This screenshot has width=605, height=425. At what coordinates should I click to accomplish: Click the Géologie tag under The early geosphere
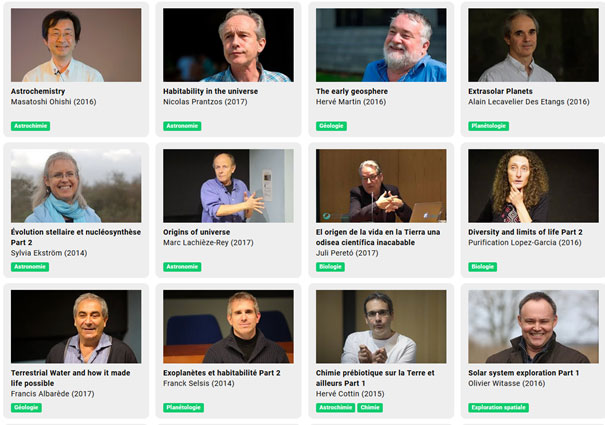pyautogui.click(x=331, y=126)
